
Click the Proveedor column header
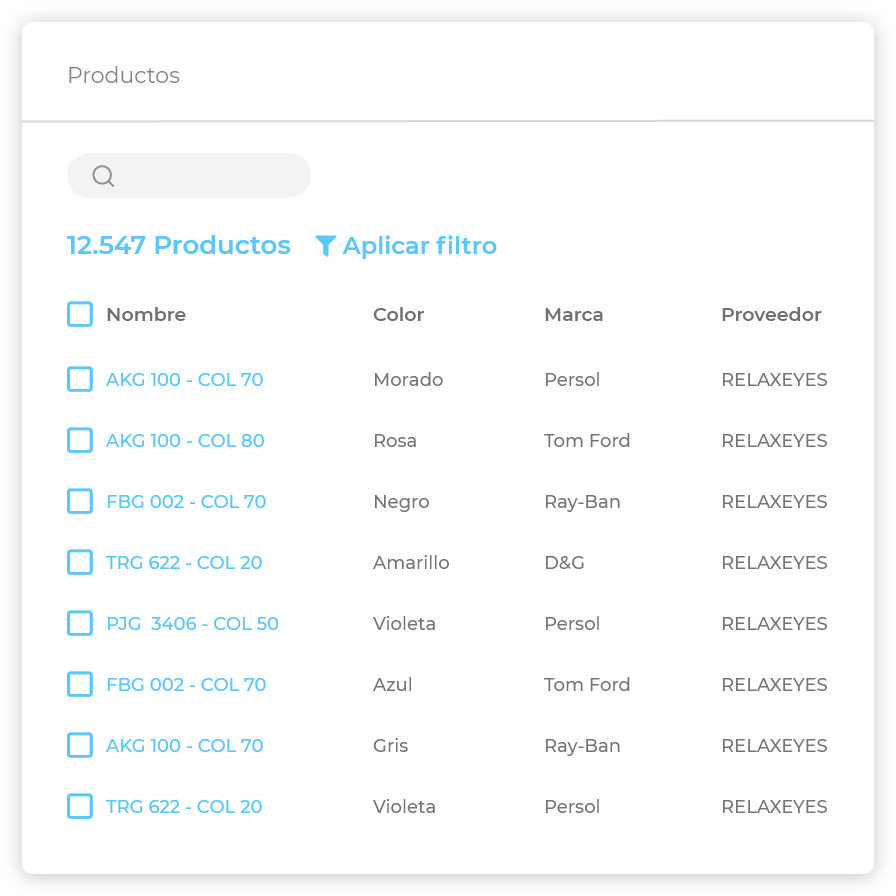[x=771, y=314]
